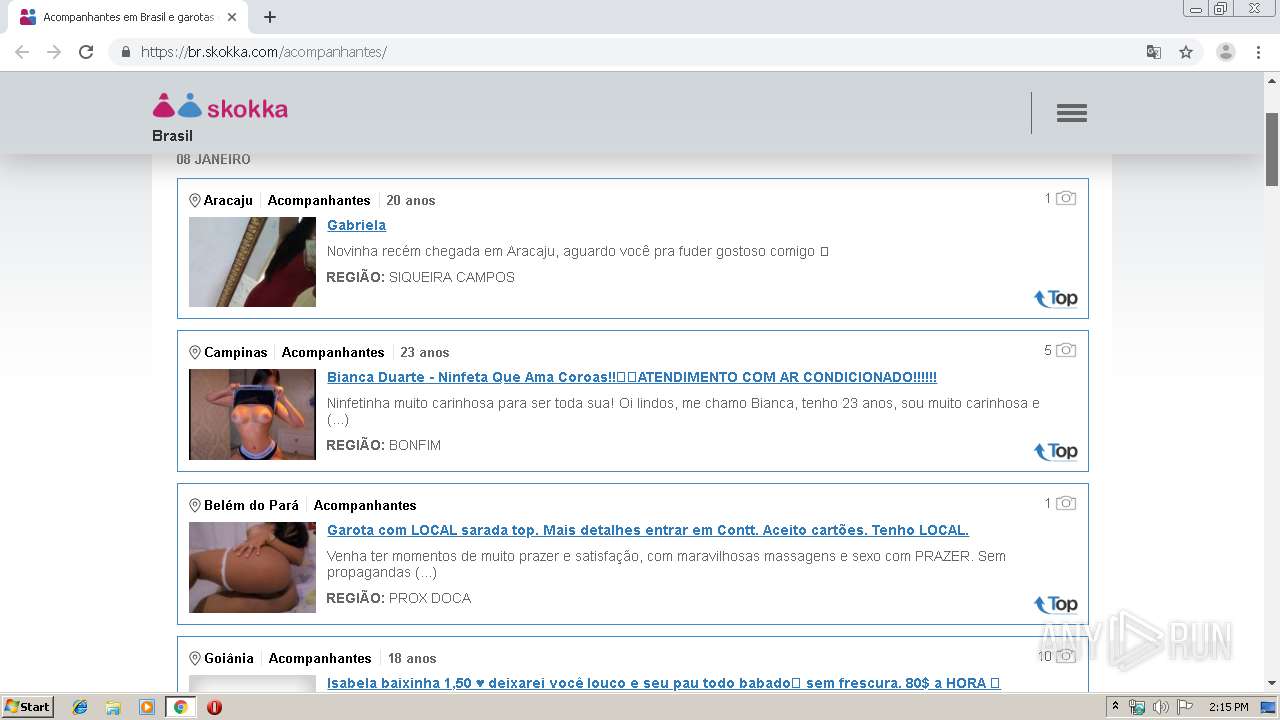
Task: Open the Chrome profile avatar
Action: point(1226,52)
